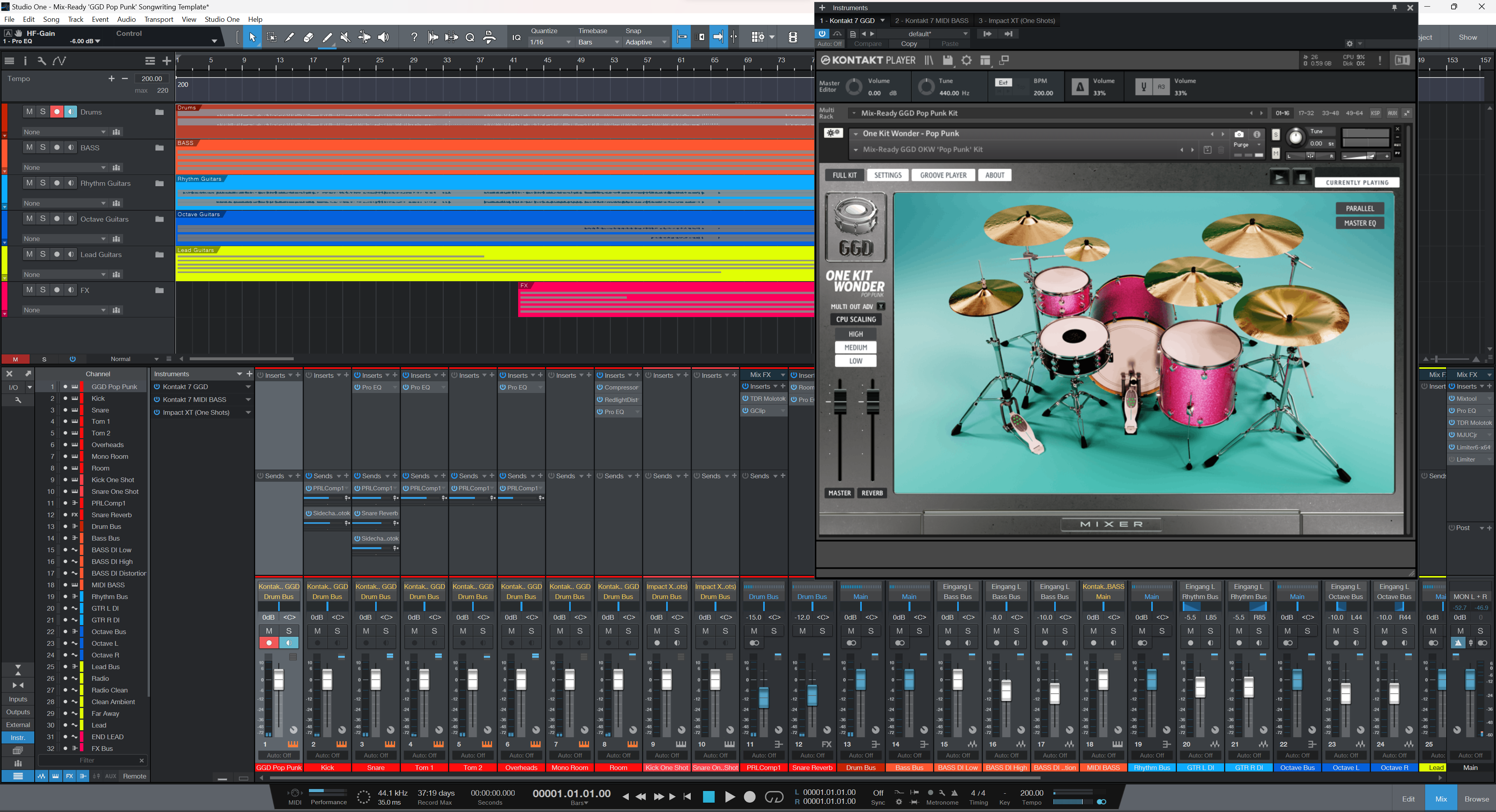Click the MASTER EQ button
The height and width of the screenshot is (812, 1496).
coord(1360,224)
